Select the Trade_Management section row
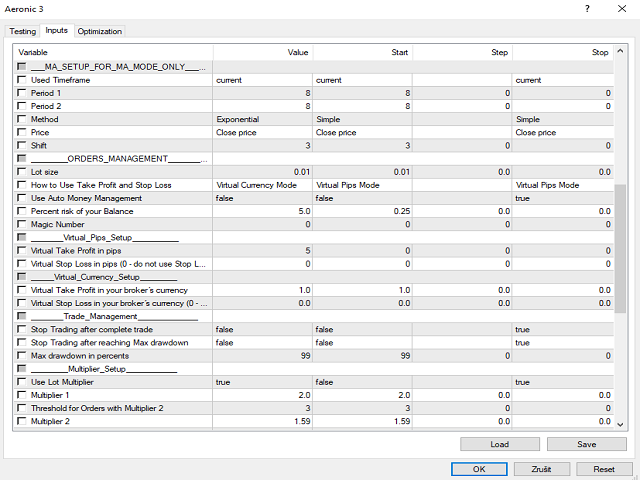 [314, 316]
